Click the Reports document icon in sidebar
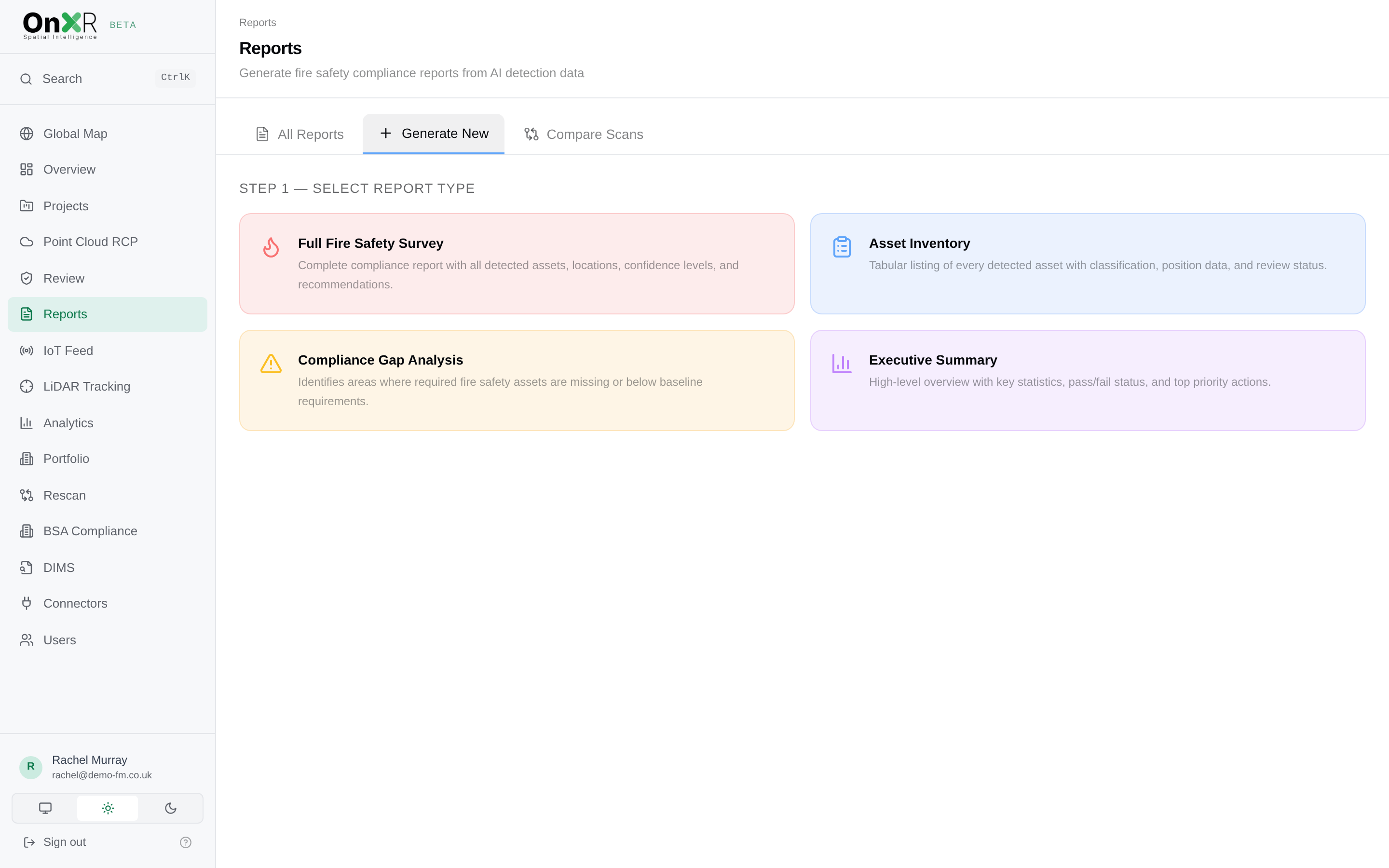 pos(27,314)
